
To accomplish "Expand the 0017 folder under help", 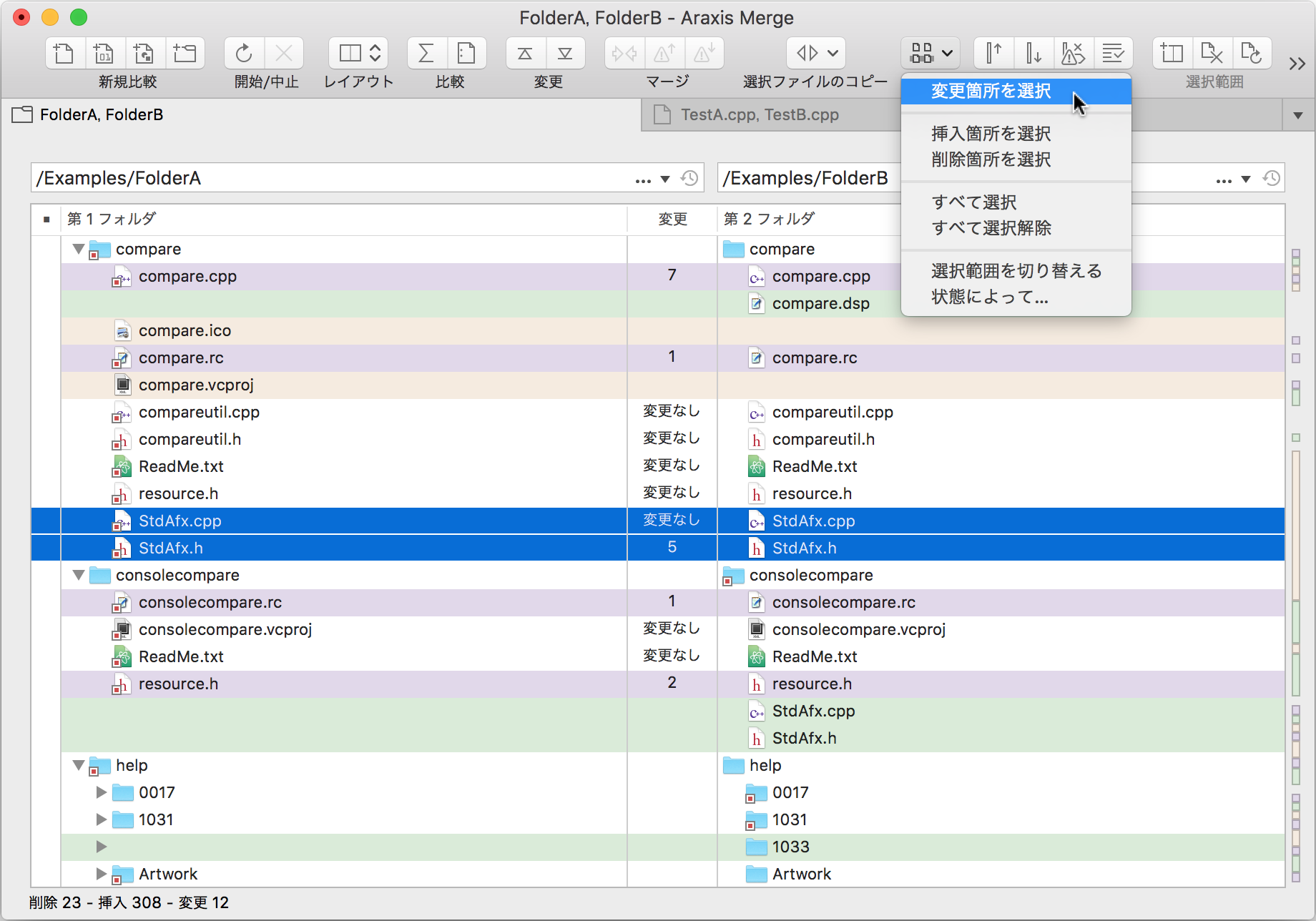I will click(x=102, y=792).
